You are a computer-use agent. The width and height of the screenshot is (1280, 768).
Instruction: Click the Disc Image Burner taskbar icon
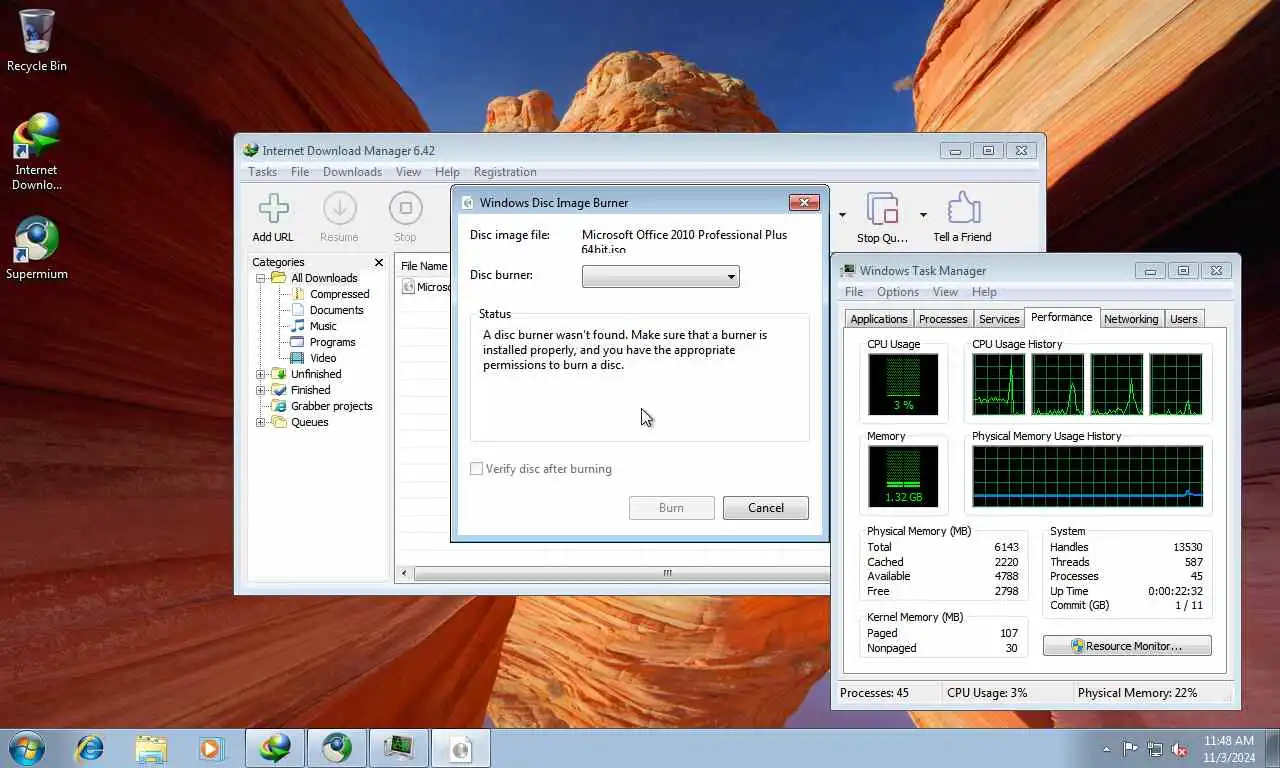click(461, 748)
